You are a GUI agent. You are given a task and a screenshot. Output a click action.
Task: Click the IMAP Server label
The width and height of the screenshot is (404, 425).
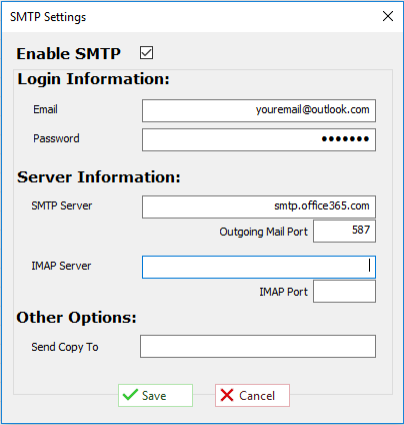61,266
